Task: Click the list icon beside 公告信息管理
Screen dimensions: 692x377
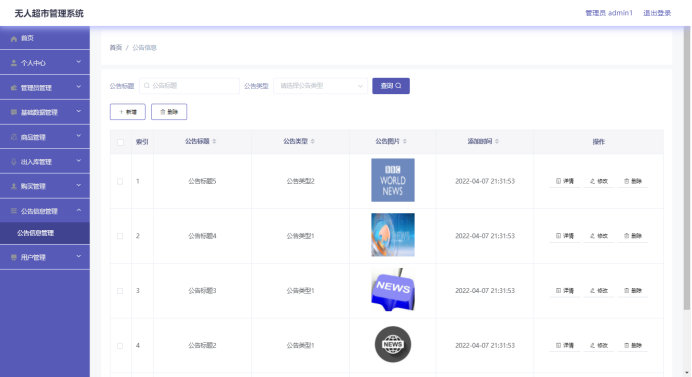Action: pos(14,211)
